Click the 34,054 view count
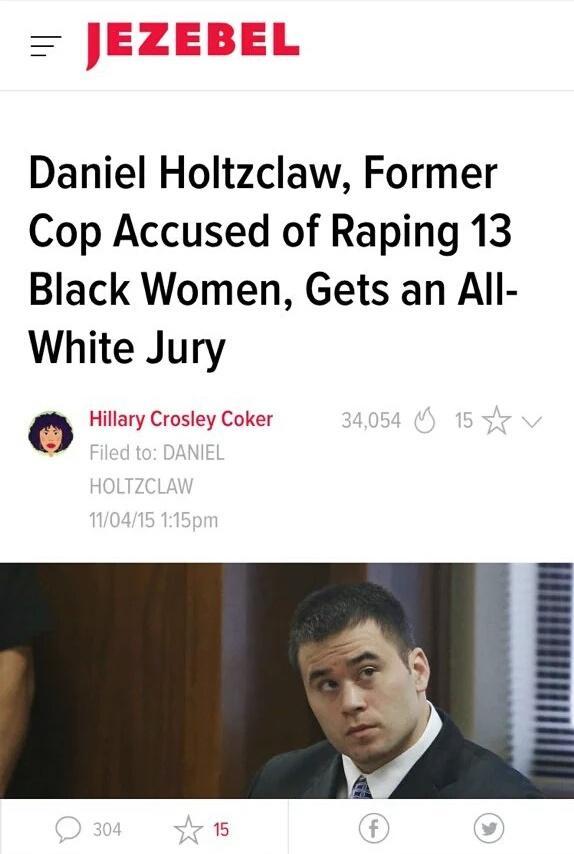Image resolution: width=574 pixels, height=854 pixels. click(371, 420)
